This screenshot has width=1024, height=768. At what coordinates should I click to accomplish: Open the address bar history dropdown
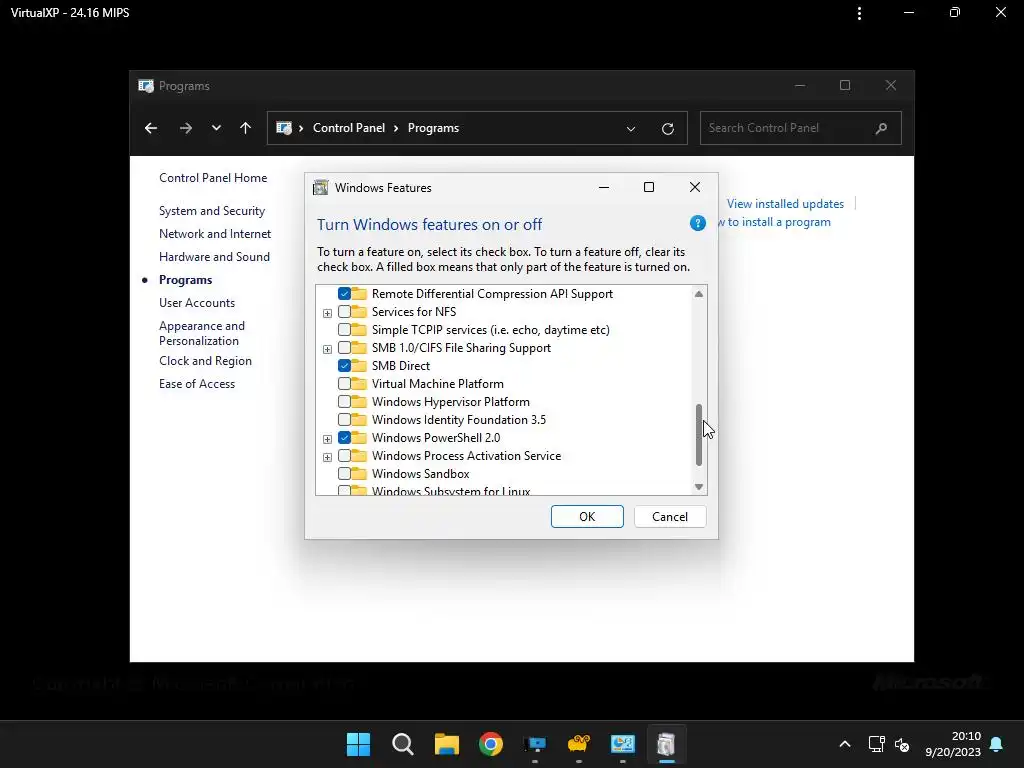[x=631, y=129]
